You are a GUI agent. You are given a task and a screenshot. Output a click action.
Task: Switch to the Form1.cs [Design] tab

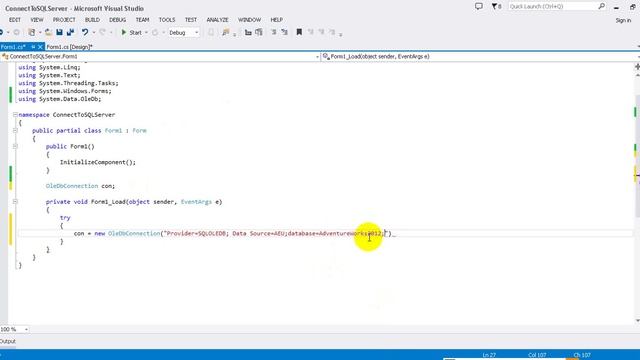69,47
